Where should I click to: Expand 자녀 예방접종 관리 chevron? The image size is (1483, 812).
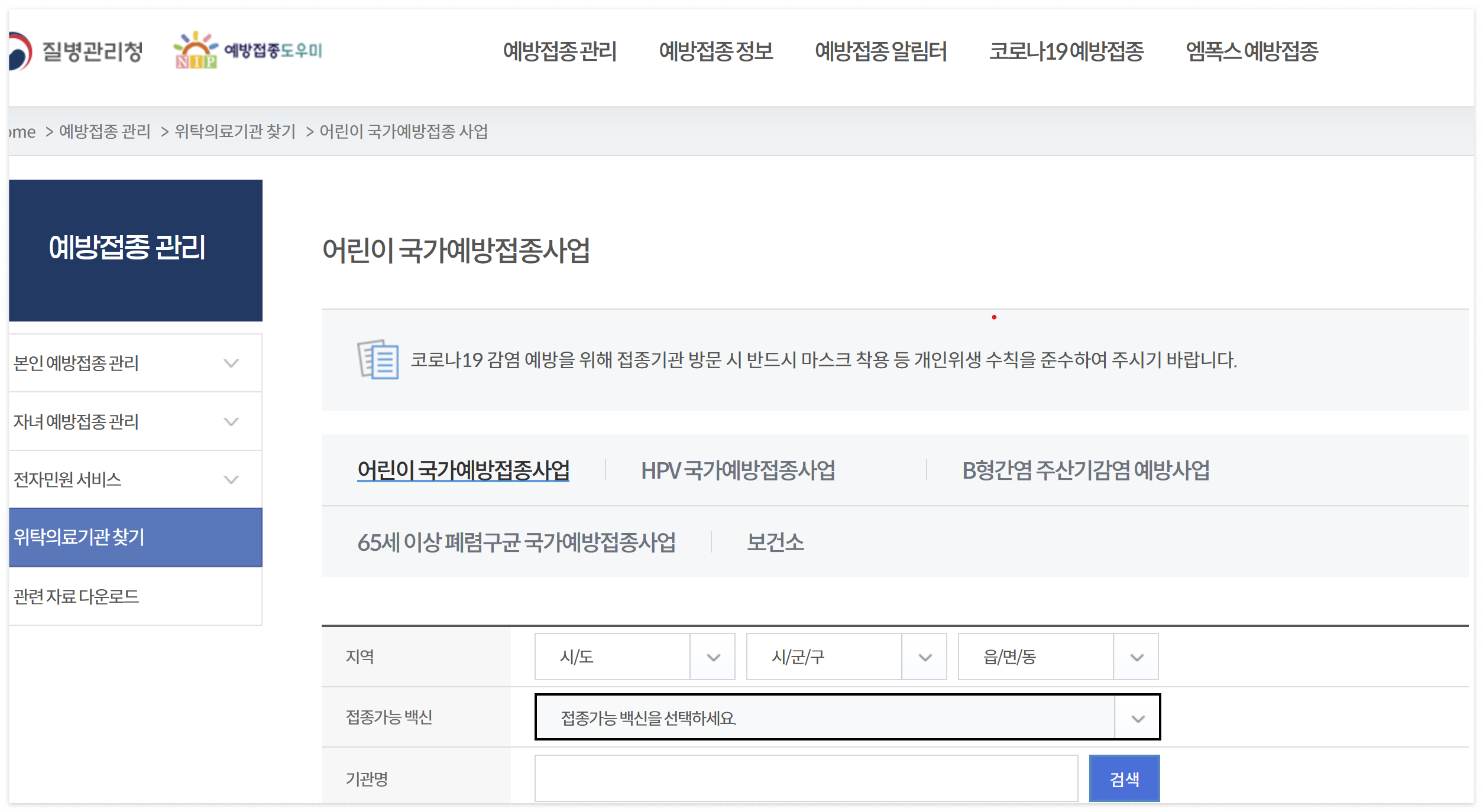click(231, 421)
